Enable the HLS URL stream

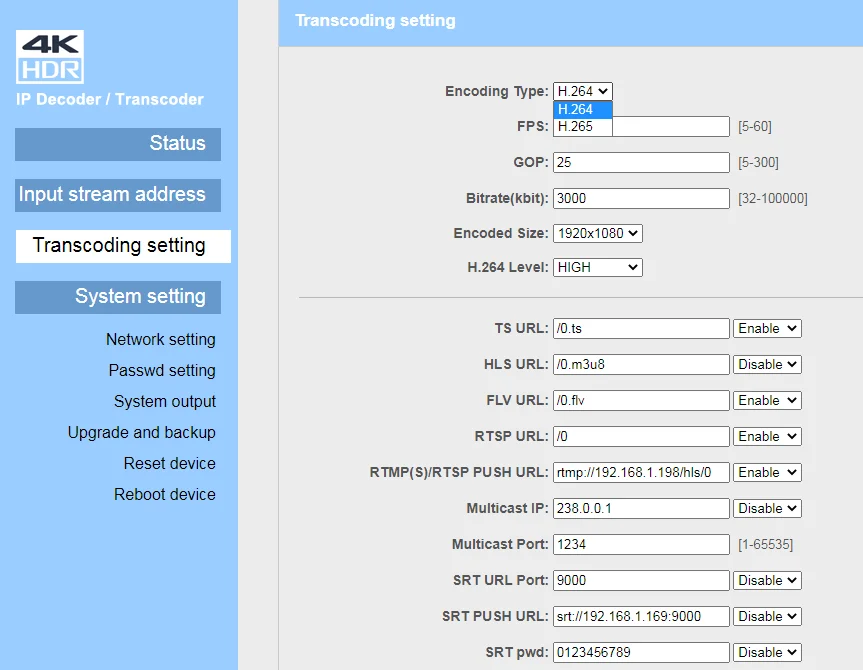[x=767, y=364]
